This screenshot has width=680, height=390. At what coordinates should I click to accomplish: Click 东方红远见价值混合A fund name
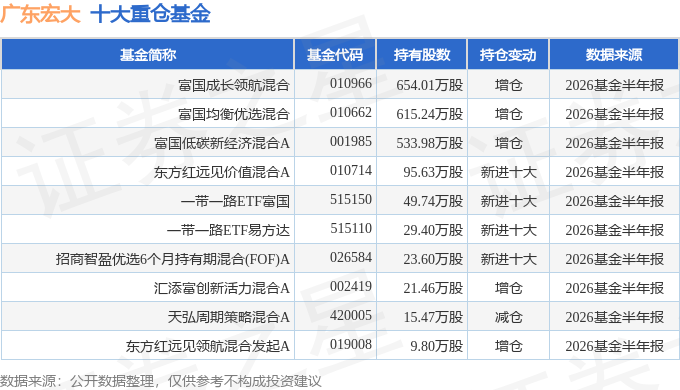pos(222,172)
